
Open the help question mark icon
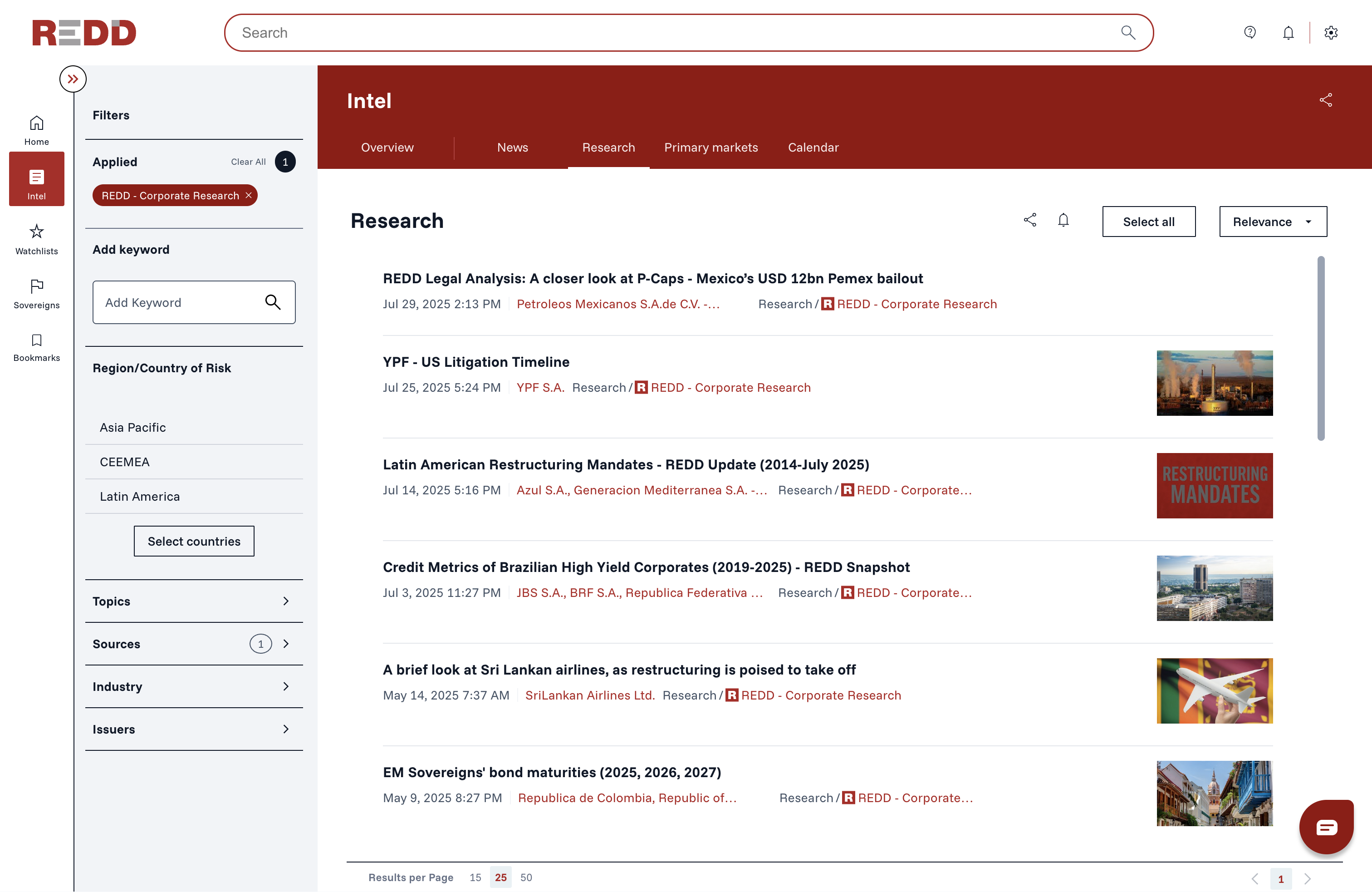point(1250,32)
